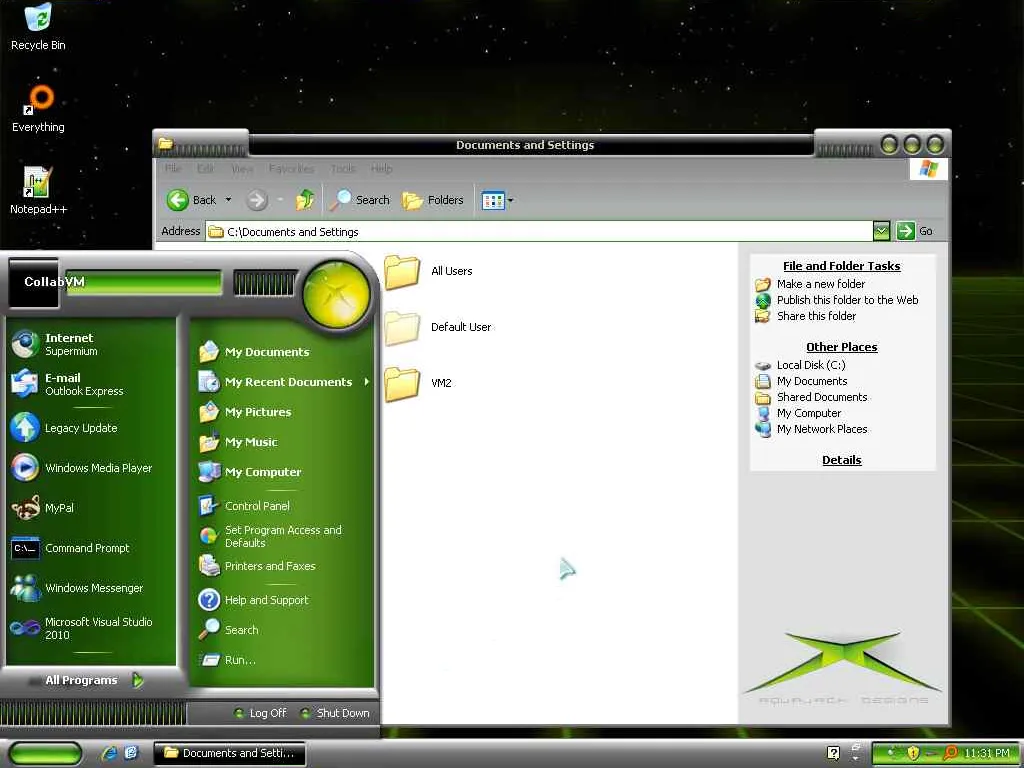Launch MyPal browser from Start menu
This screenshot has height=768, width=1024.
91,508
